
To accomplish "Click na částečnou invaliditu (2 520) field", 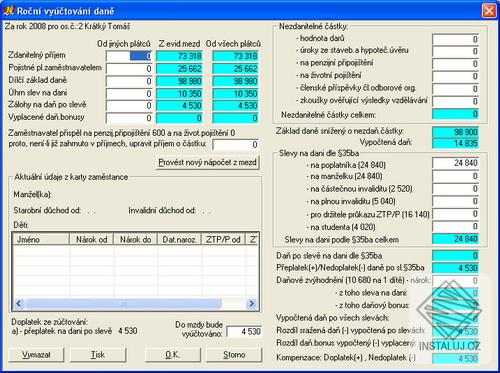I will pos(455,189).
